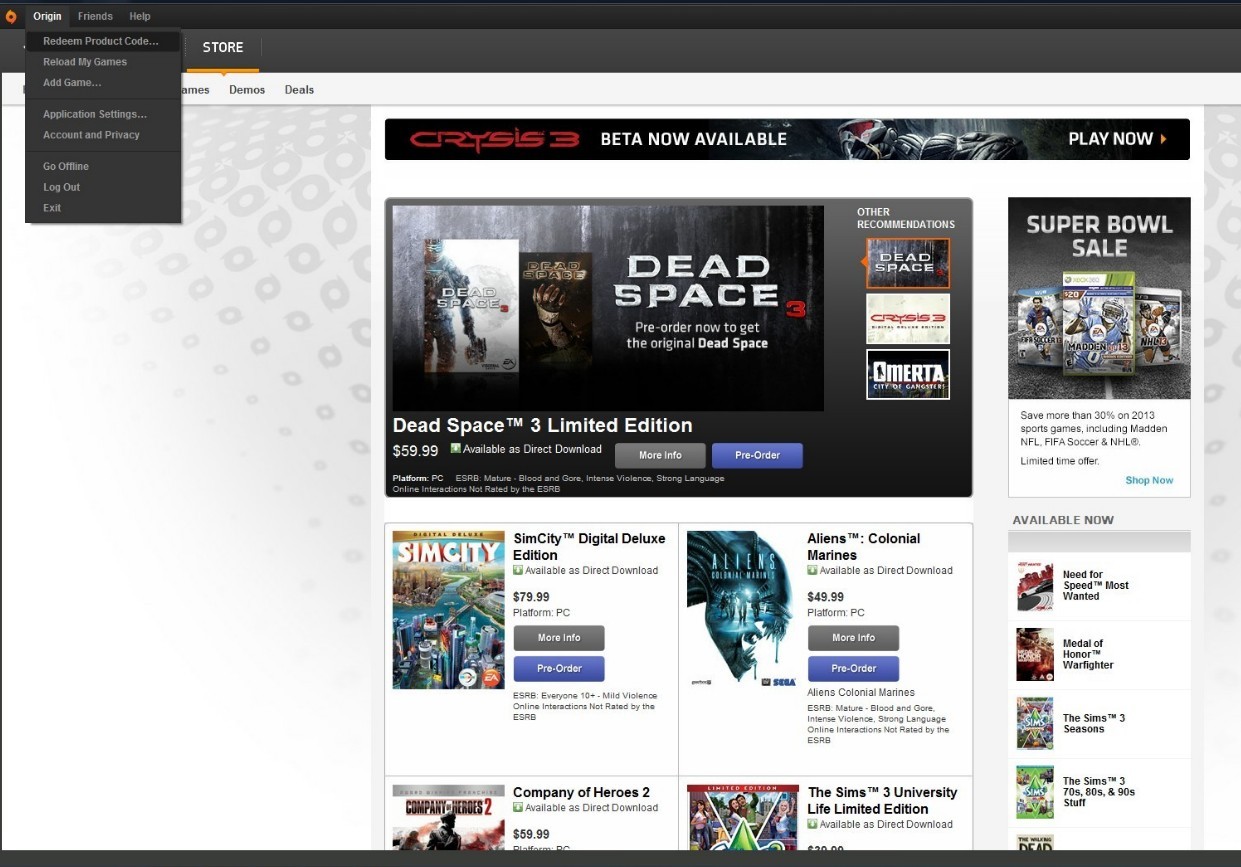Image resolution: width=1241 pixels, height=867 pixels.
Task: Select Crysis 3 recommendation thumbnail
Action: [x=908, y=319]
